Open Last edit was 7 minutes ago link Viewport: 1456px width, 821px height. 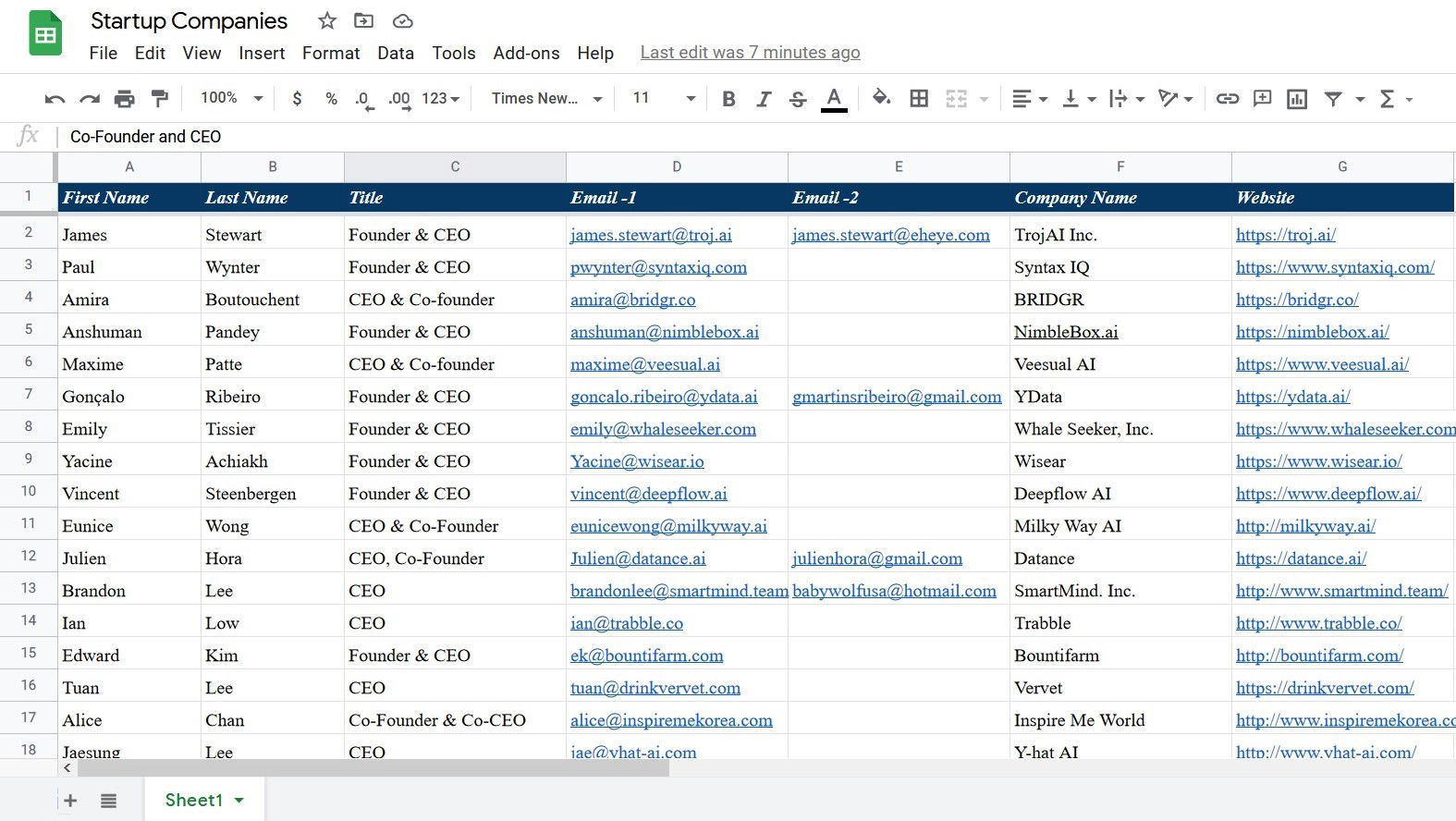click(x=751, y=53)
